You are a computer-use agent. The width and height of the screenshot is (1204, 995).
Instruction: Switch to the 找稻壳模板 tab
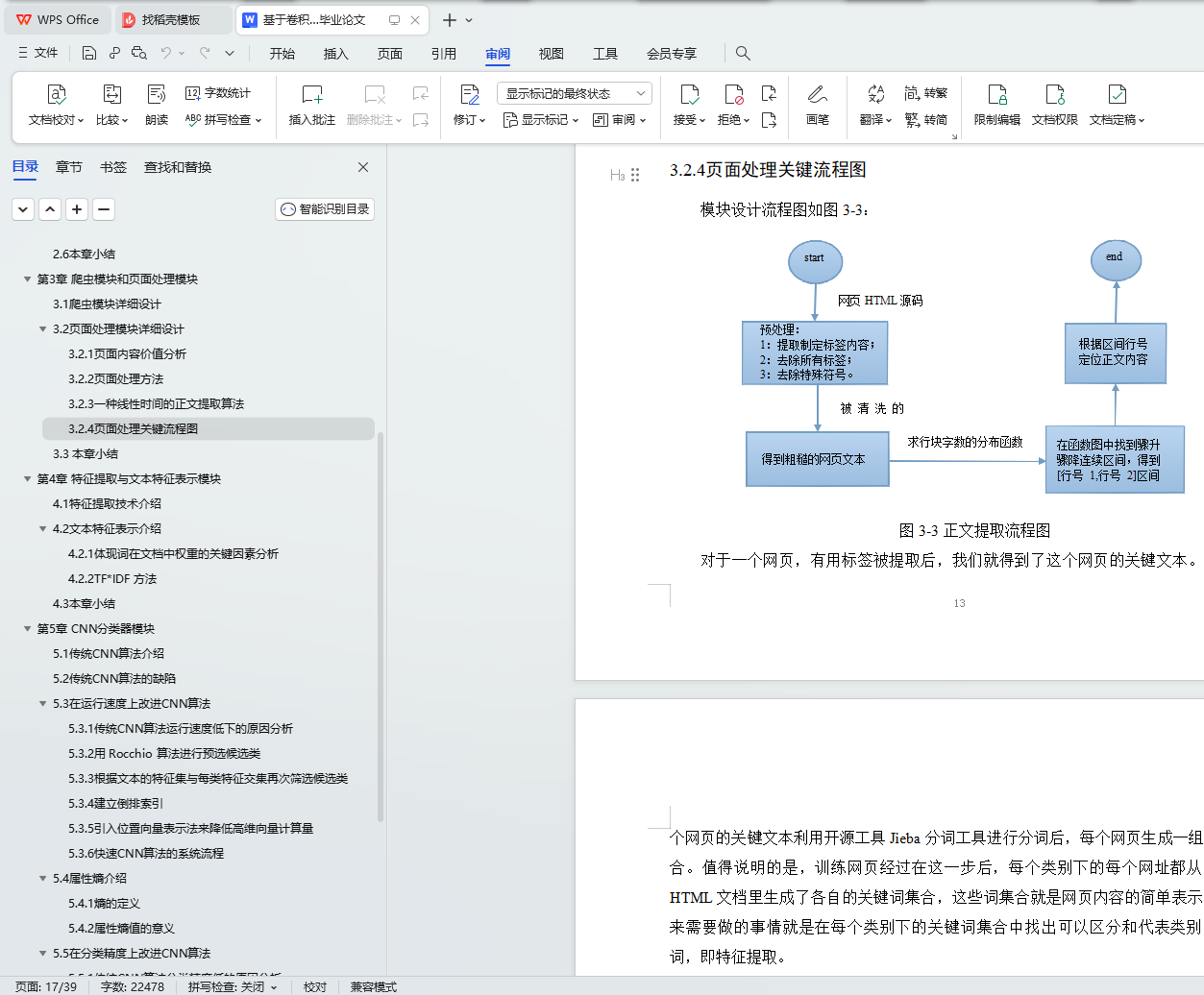coord(172,19)
